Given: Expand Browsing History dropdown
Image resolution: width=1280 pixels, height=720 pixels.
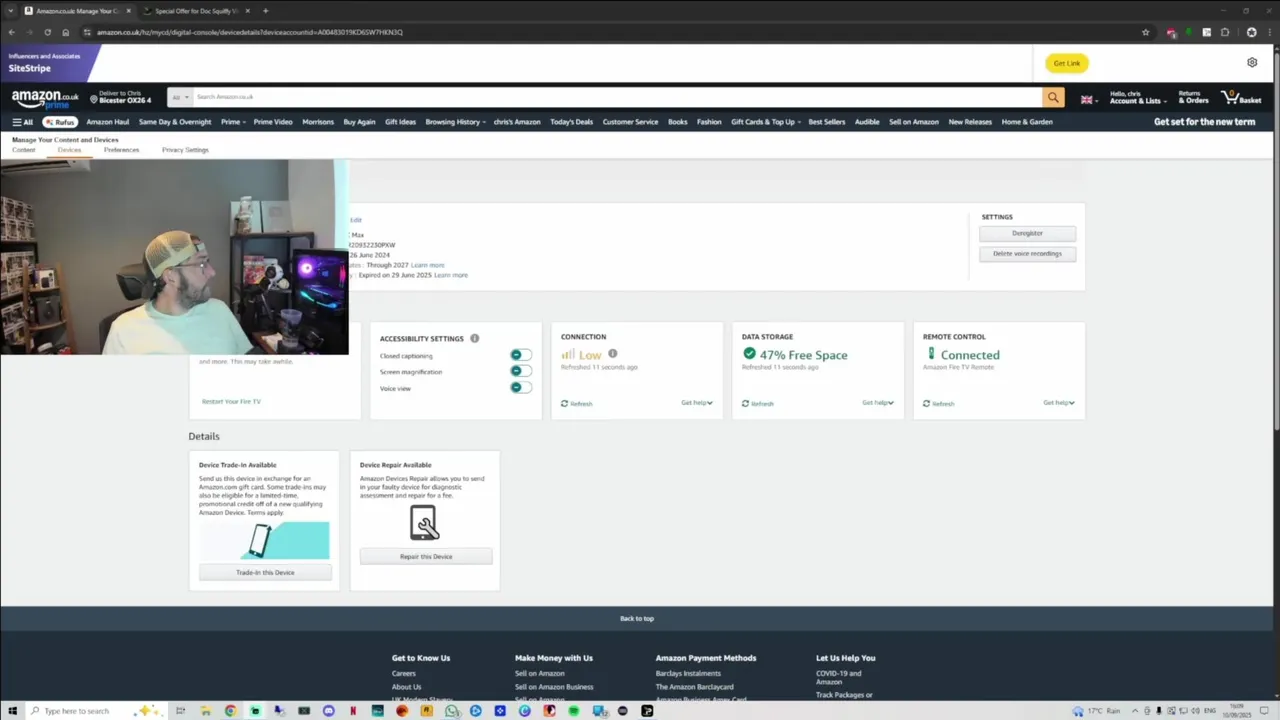Looking at the screenshot, I should point(455,122).
